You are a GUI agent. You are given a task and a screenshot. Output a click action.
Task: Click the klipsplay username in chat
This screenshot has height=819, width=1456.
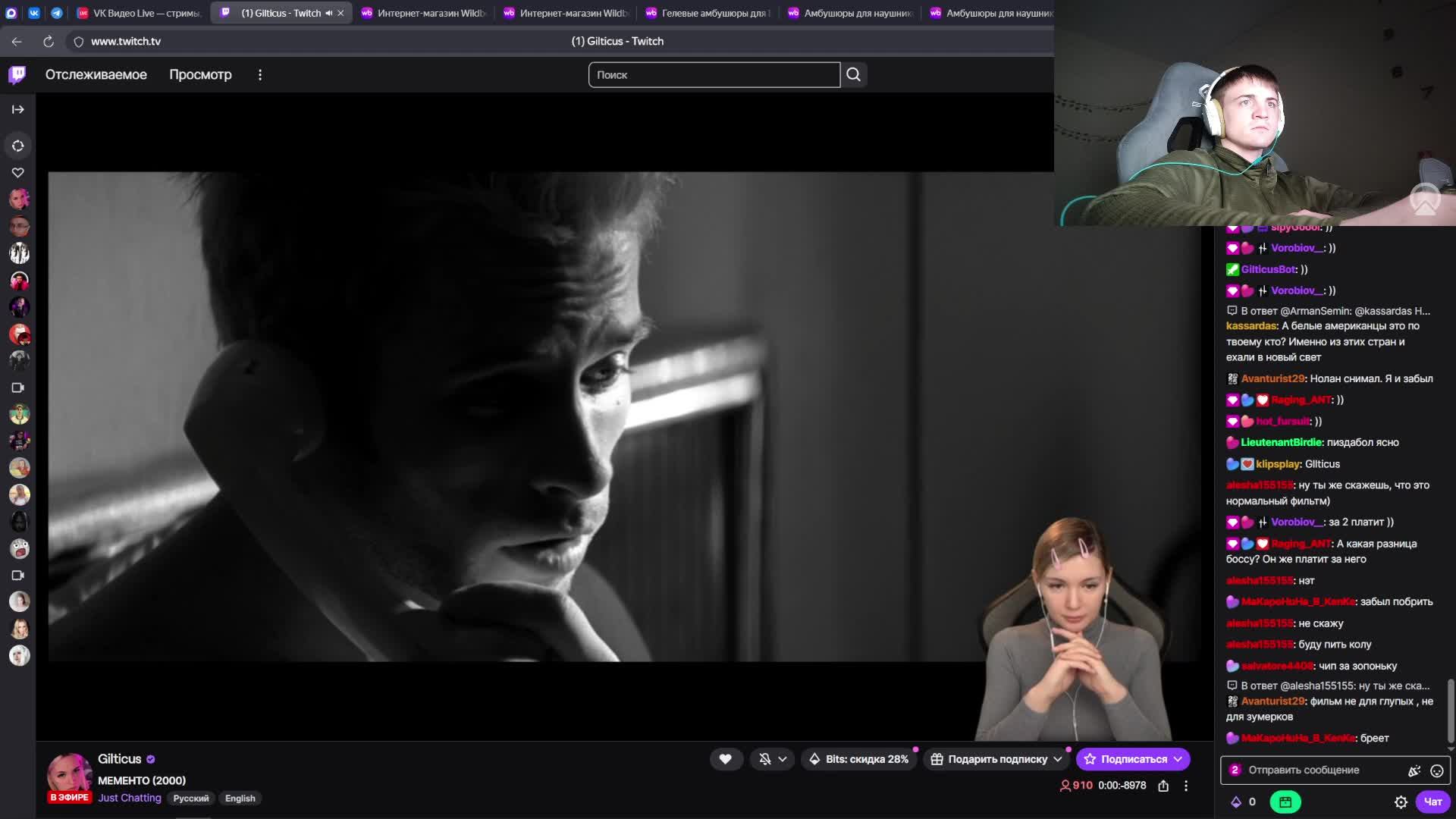point(1278,464)
